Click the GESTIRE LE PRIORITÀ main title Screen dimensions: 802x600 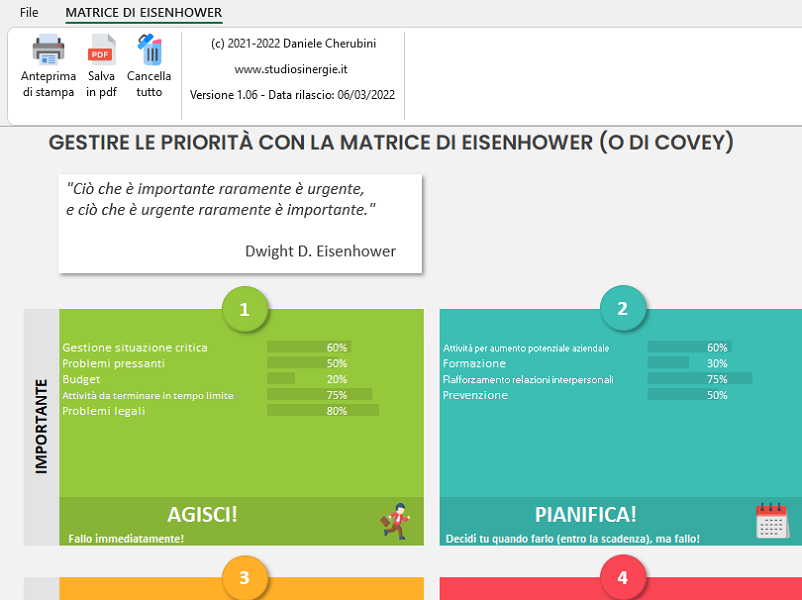tap(391, 142)
